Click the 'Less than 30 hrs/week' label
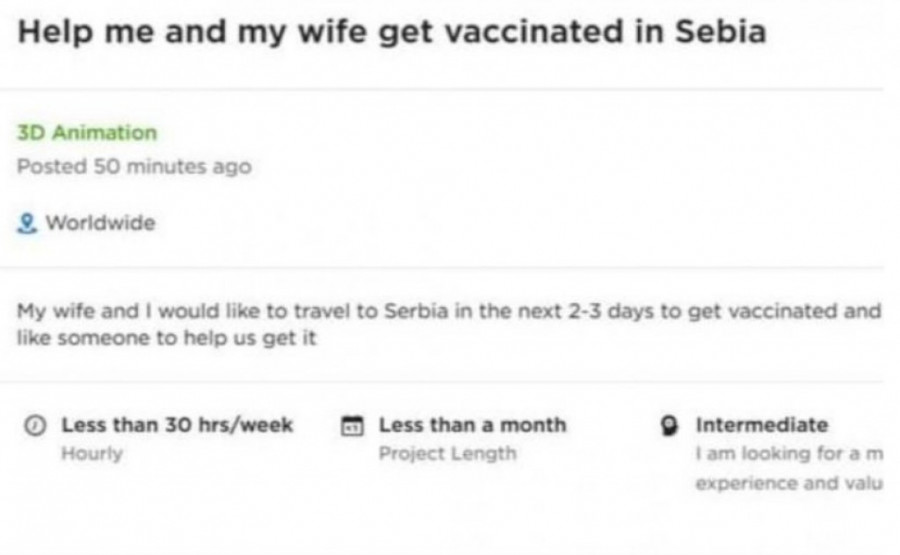The height and width of the screenshot is (555, 900). click(177, 425)
